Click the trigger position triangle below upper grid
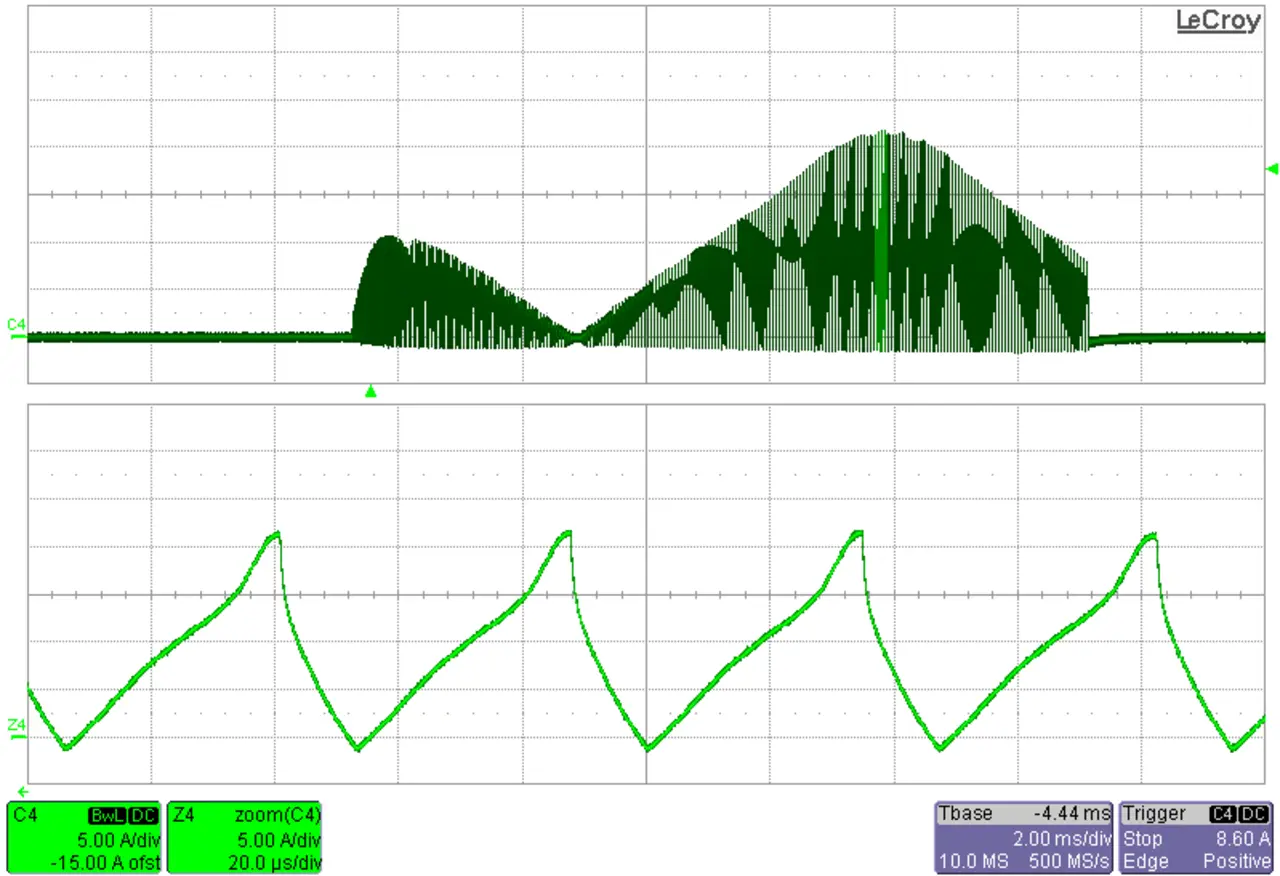Viewport: 1280px width, 876px height. [371, 392]
